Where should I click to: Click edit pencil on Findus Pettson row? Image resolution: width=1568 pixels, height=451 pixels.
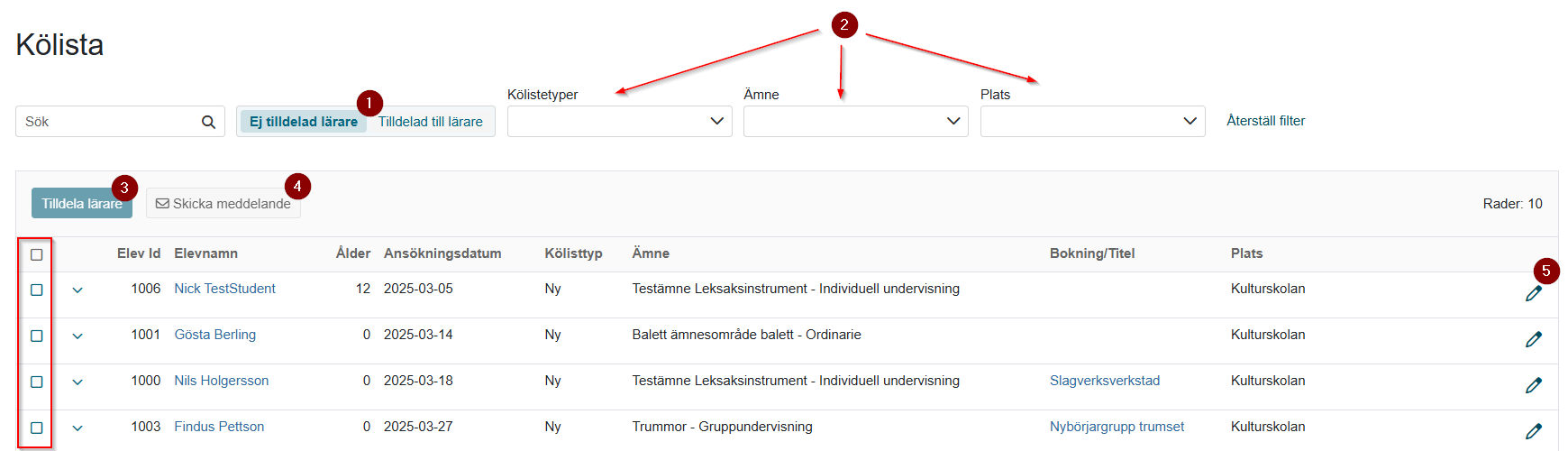click(x=1533, y=432)
